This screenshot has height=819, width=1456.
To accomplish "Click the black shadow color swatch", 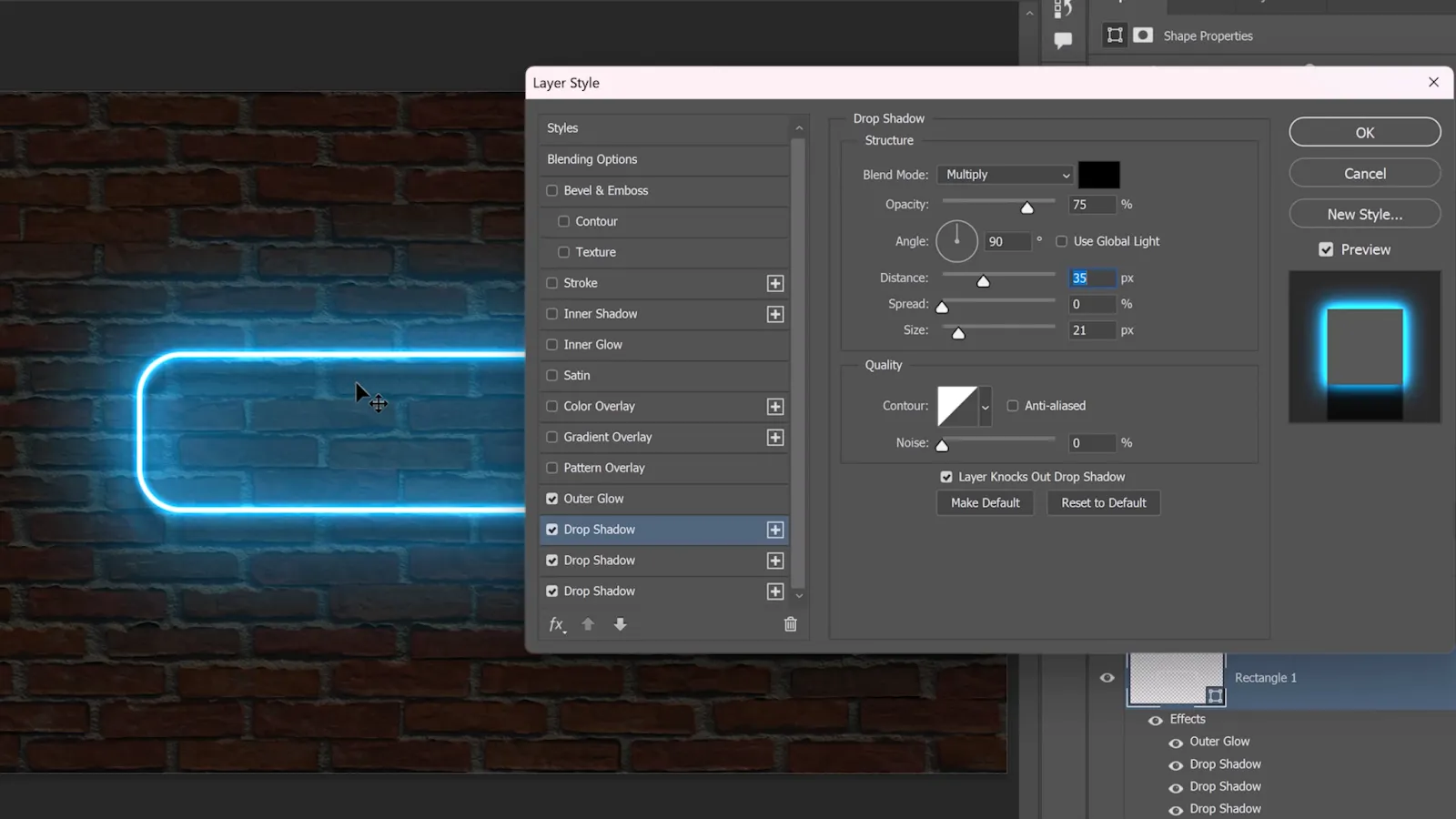I will (x=1098, y=175).
